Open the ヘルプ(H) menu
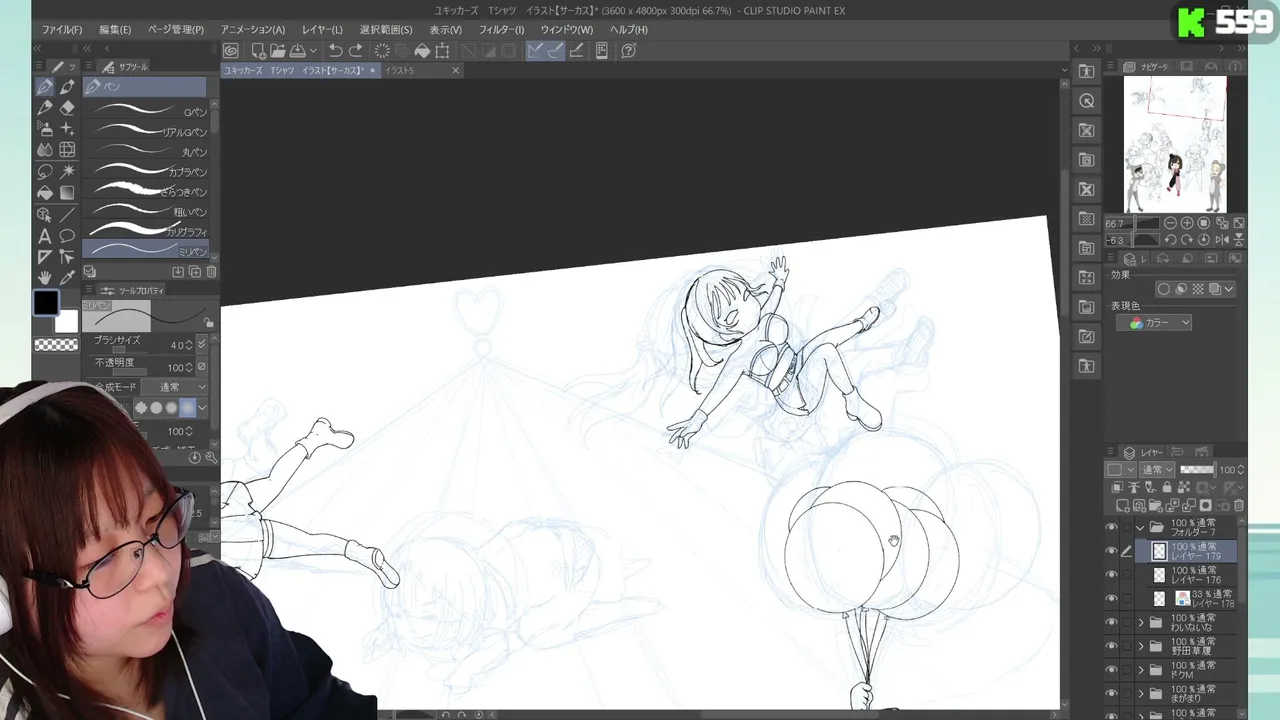 point(629,30)
